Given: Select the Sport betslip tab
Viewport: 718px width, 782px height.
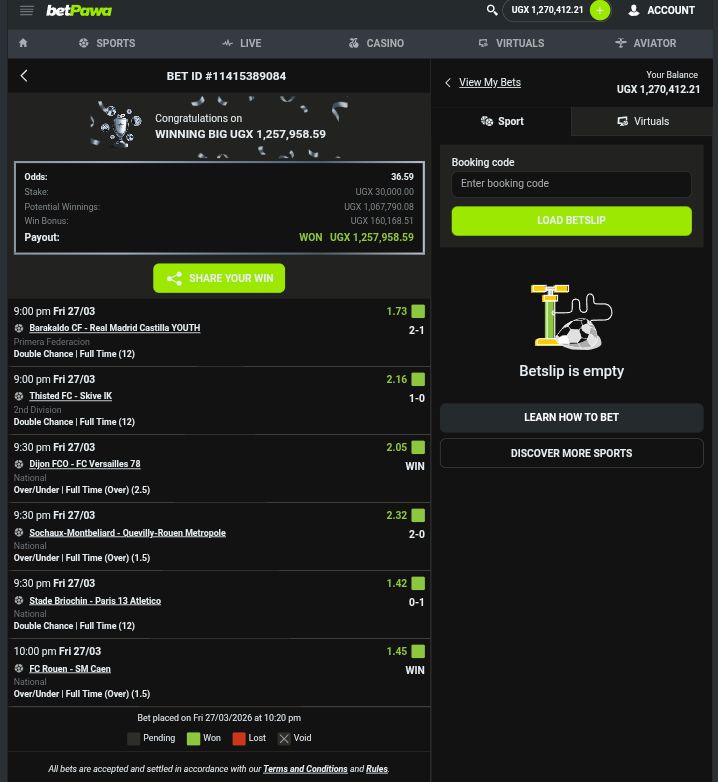Looking at the screenshot, I should [x=501, y=121].
